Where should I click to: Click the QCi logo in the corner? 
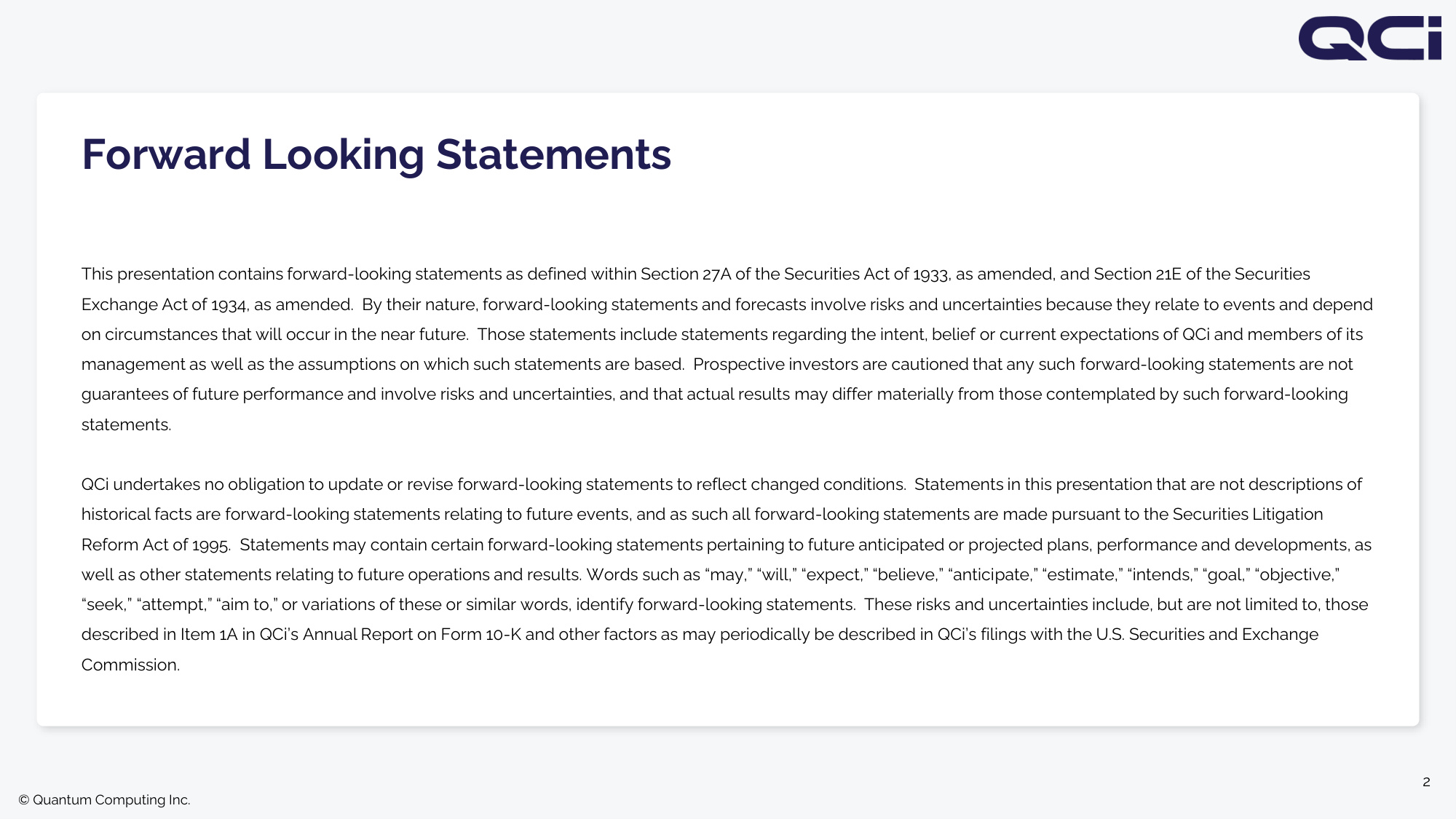[1369, 38]
